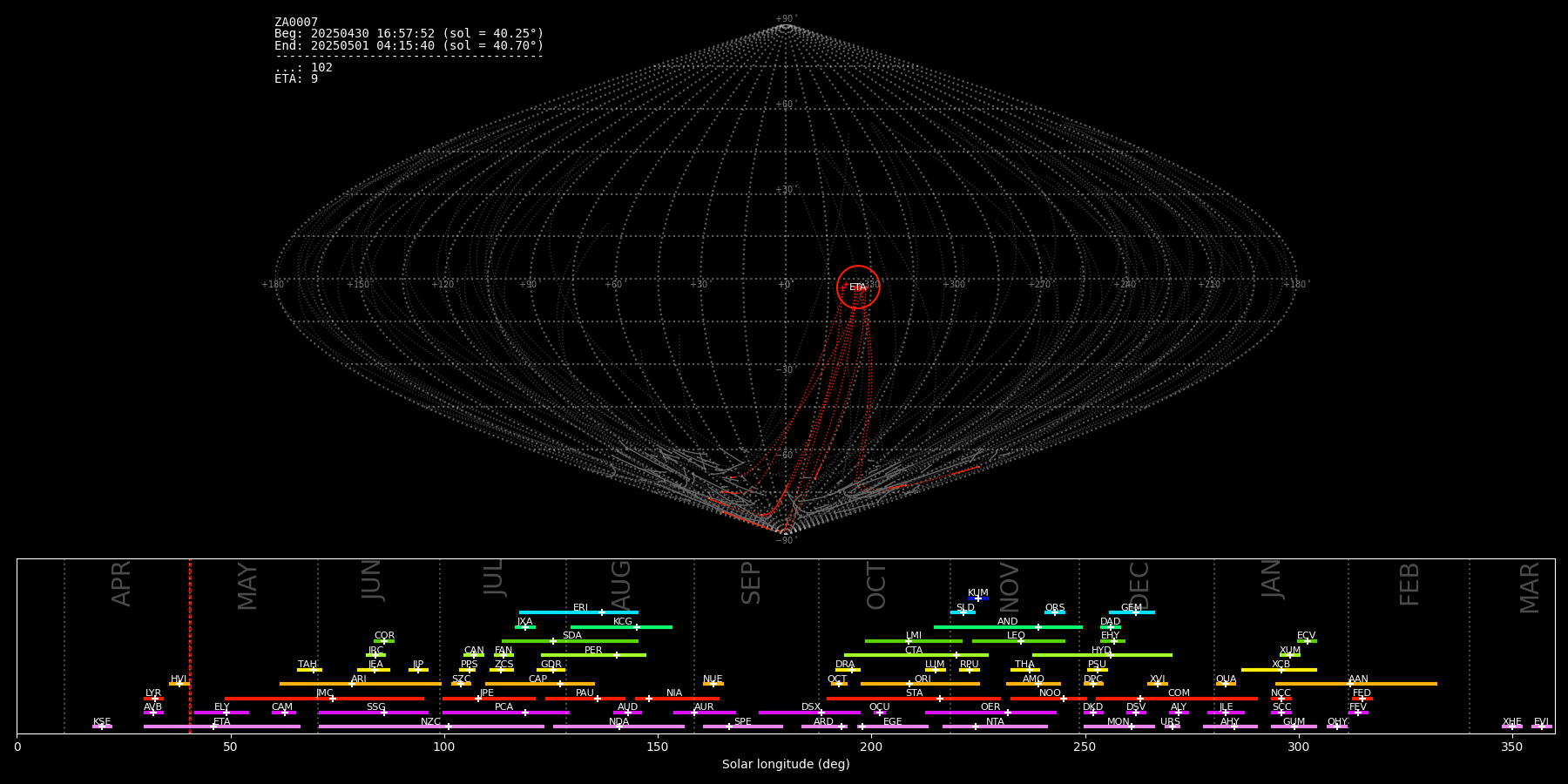Click the ARI shower bar
Viewport: 1568px width, 784px height.
(x=361, y=684)
